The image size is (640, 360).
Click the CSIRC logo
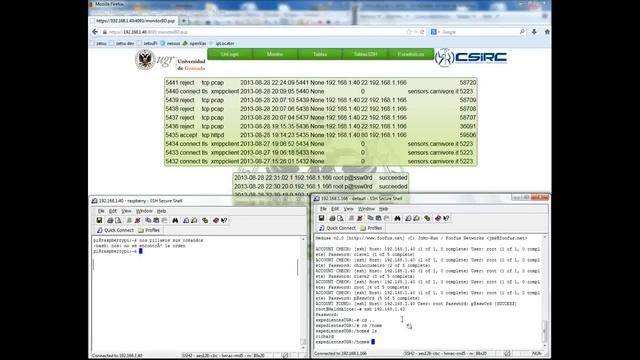[x=471, y=58]
